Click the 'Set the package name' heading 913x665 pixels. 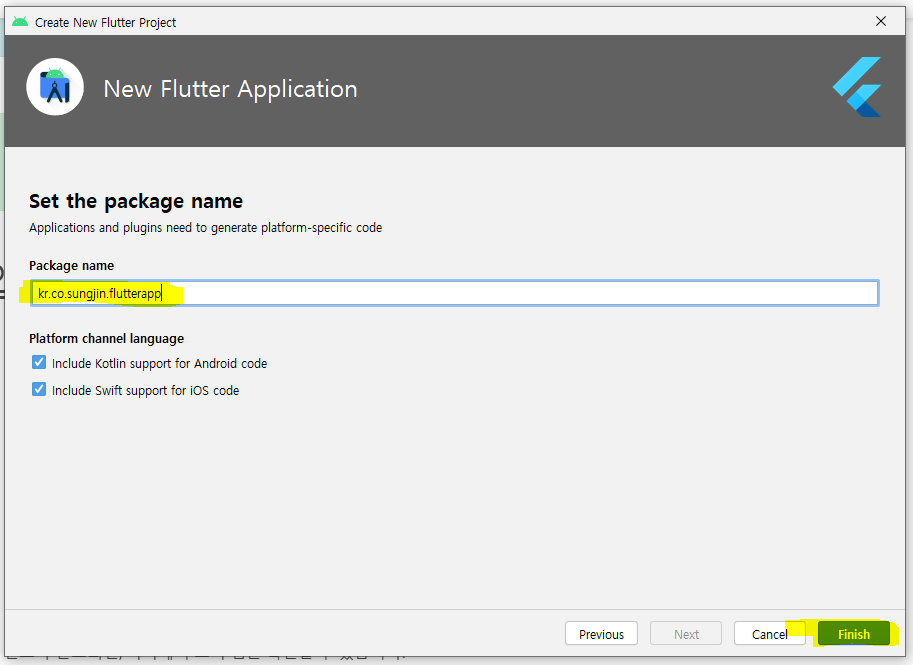pyautogui.click(x=136, y=201)
